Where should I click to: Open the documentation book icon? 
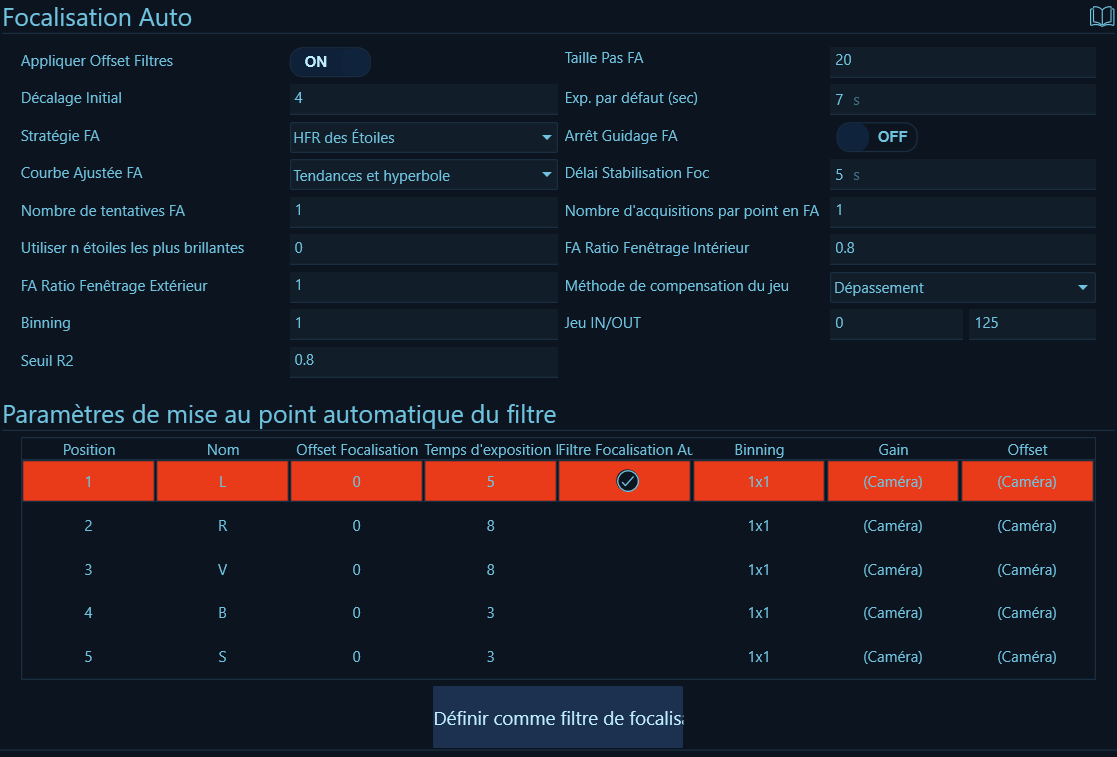click(x=1101, y=17)
